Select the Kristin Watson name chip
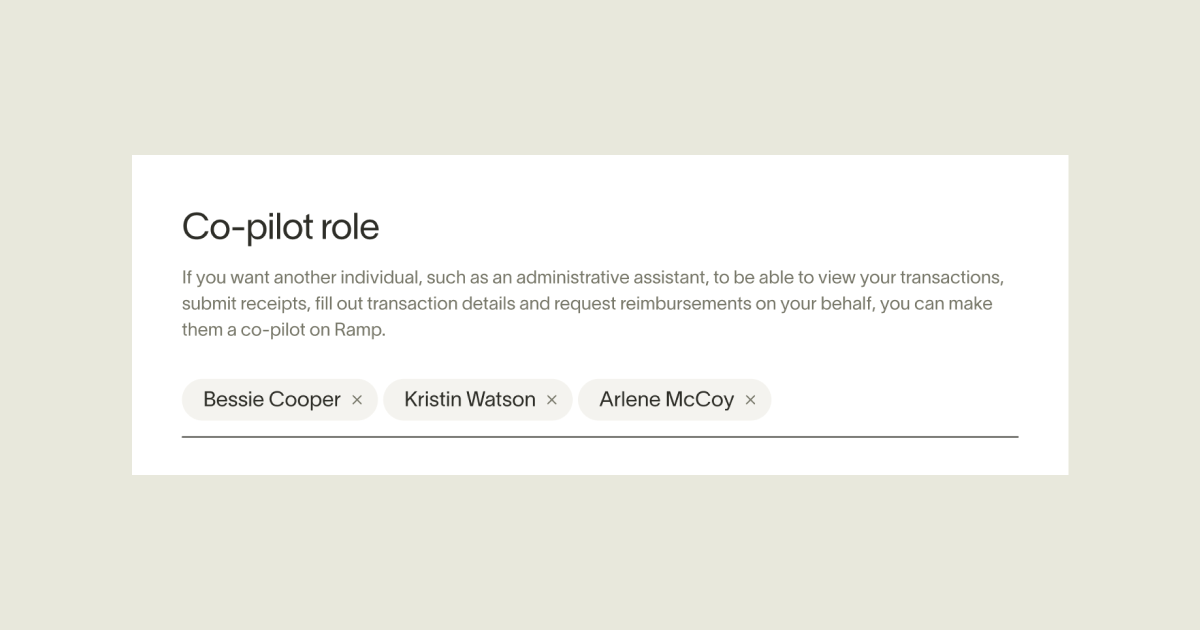 tap(469, 400)
